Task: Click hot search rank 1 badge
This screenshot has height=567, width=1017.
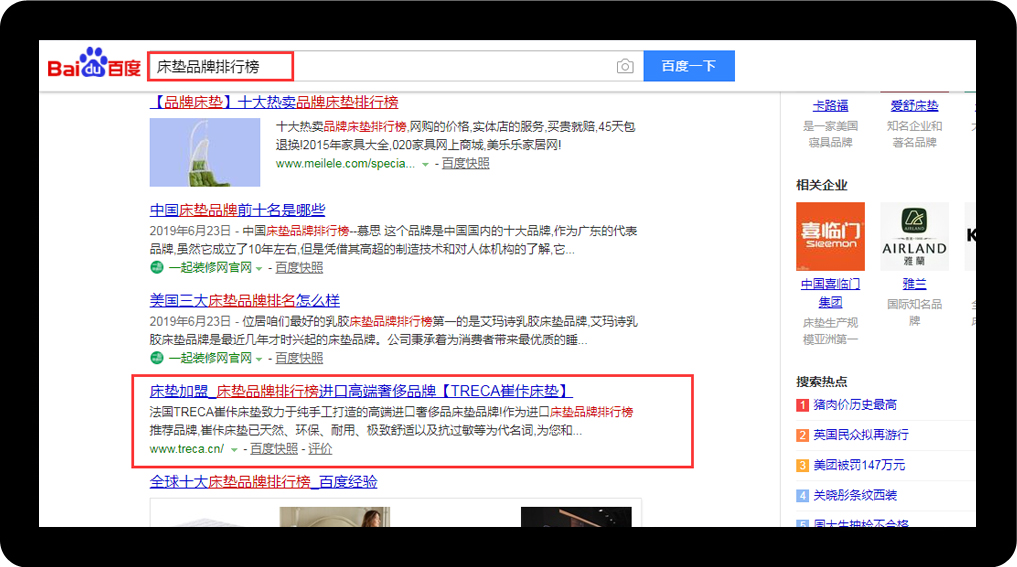Action: click(802, 405)
